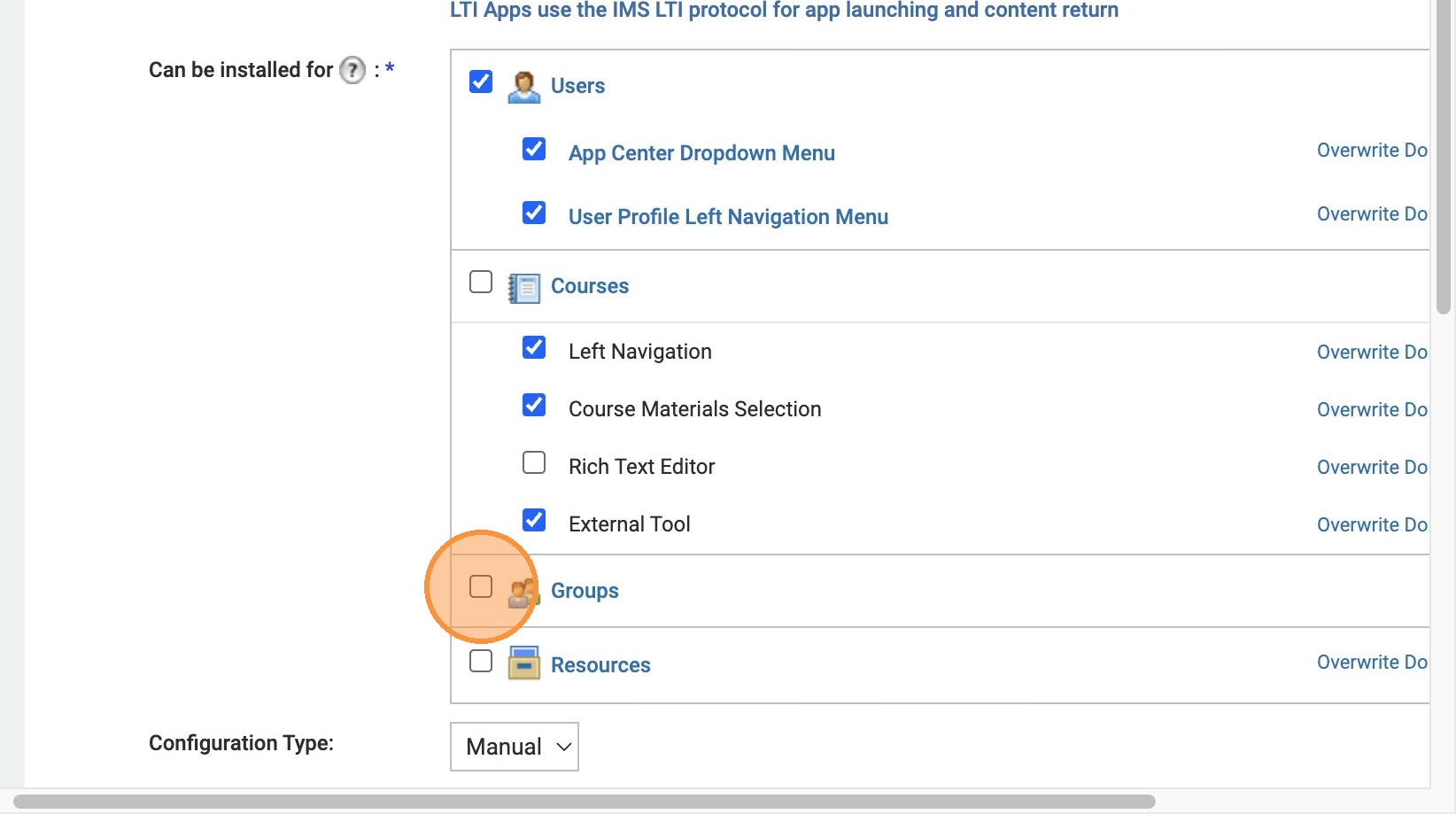1456x814 pixels.
Task: Tick the Groups checkbox
Action: (481, 586)
